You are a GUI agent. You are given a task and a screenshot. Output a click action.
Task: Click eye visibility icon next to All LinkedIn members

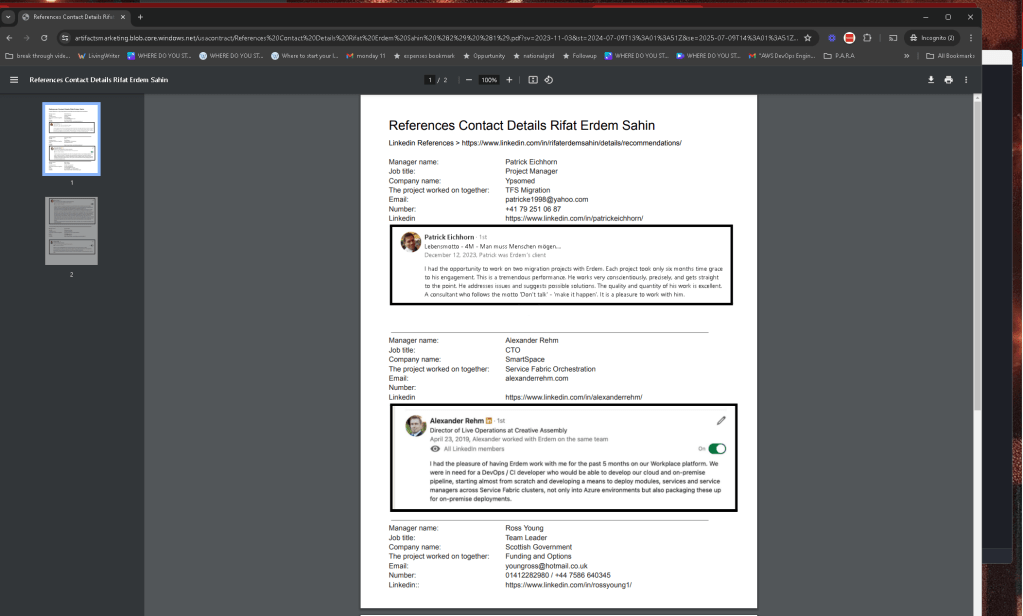435,449
